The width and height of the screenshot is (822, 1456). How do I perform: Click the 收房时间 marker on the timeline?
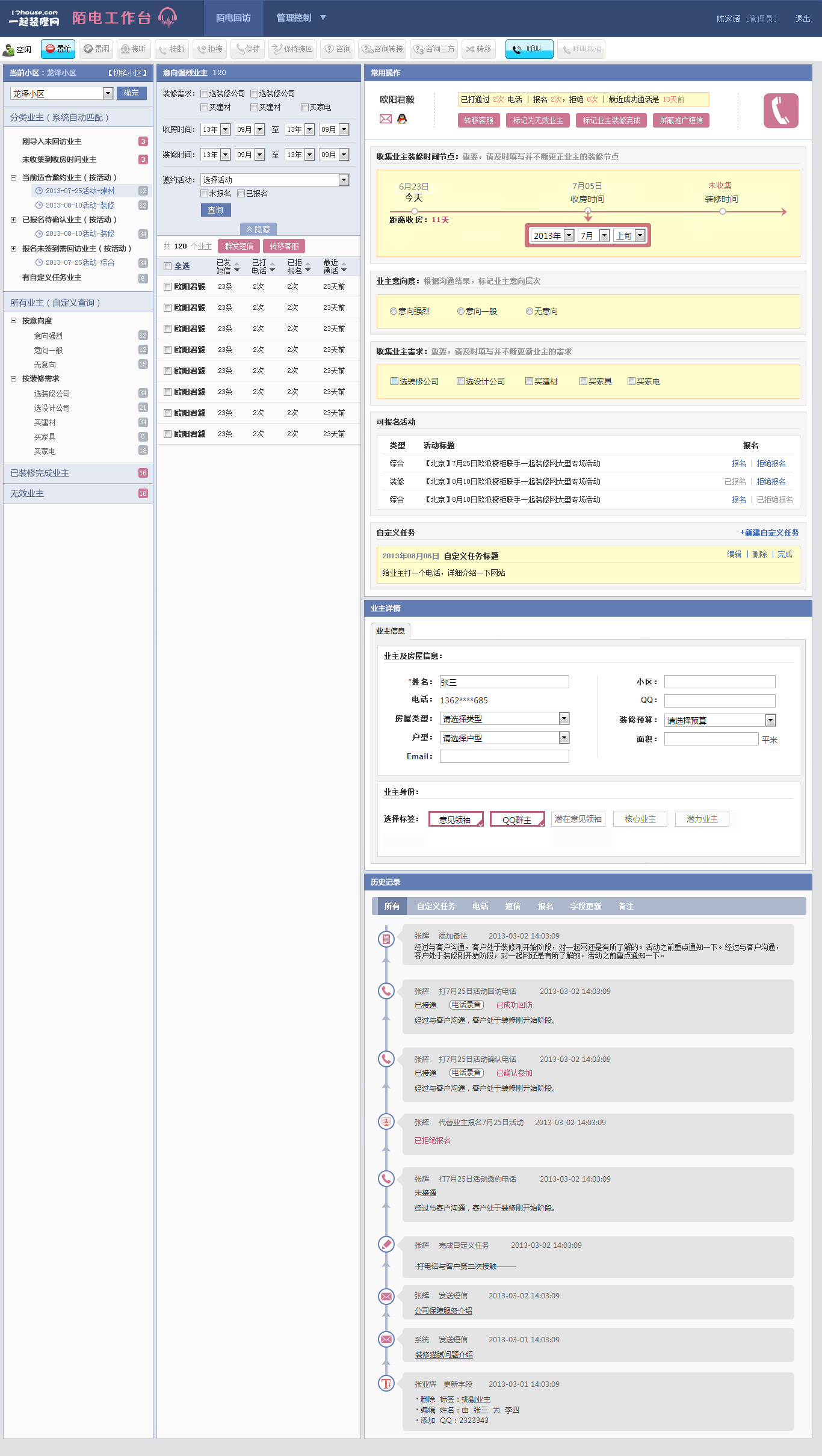(x=587, y=211)
